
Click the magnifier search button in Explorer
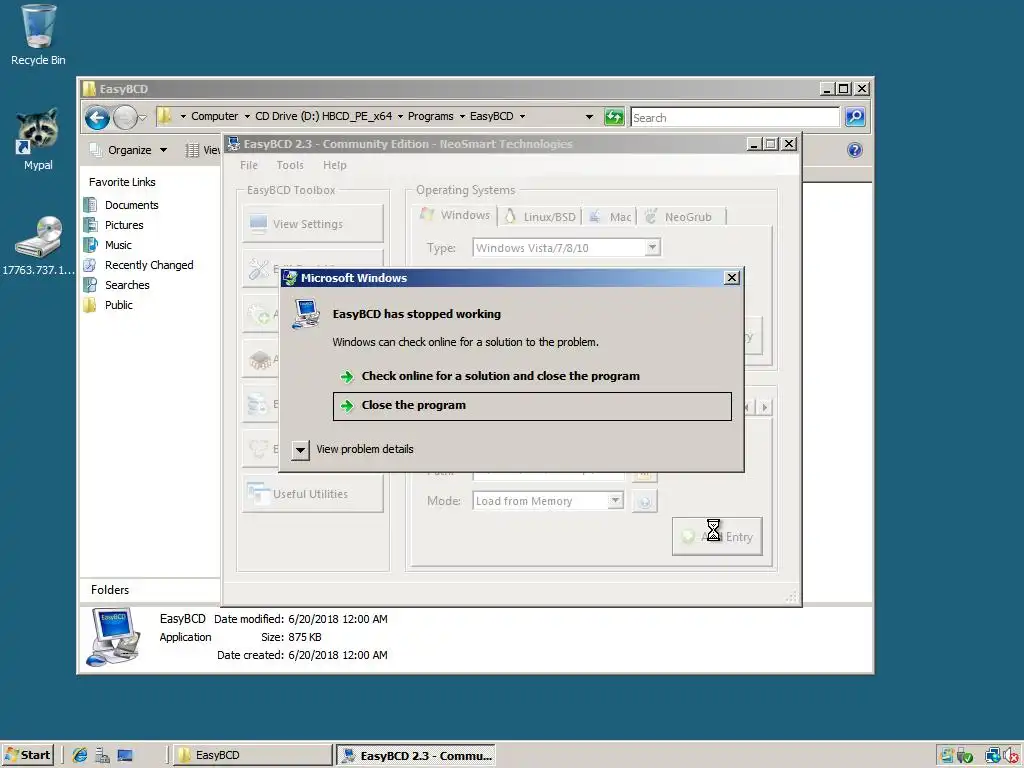855,117
